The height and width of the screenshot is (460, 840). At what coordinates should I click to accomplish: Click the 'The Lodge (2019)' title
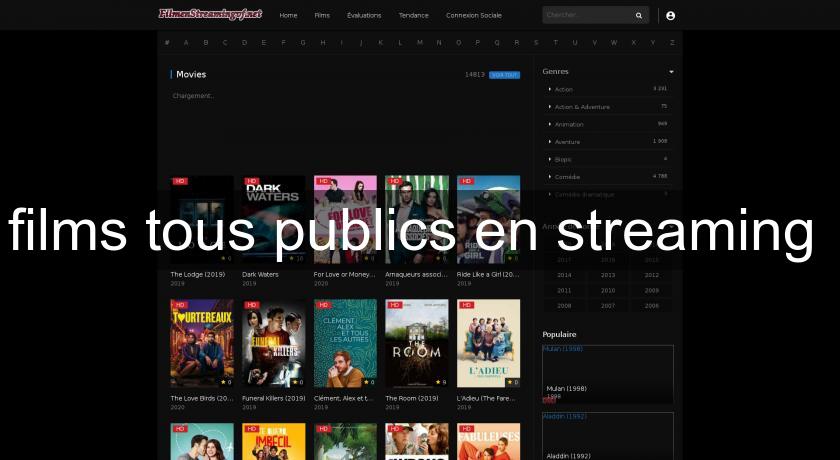198,274
